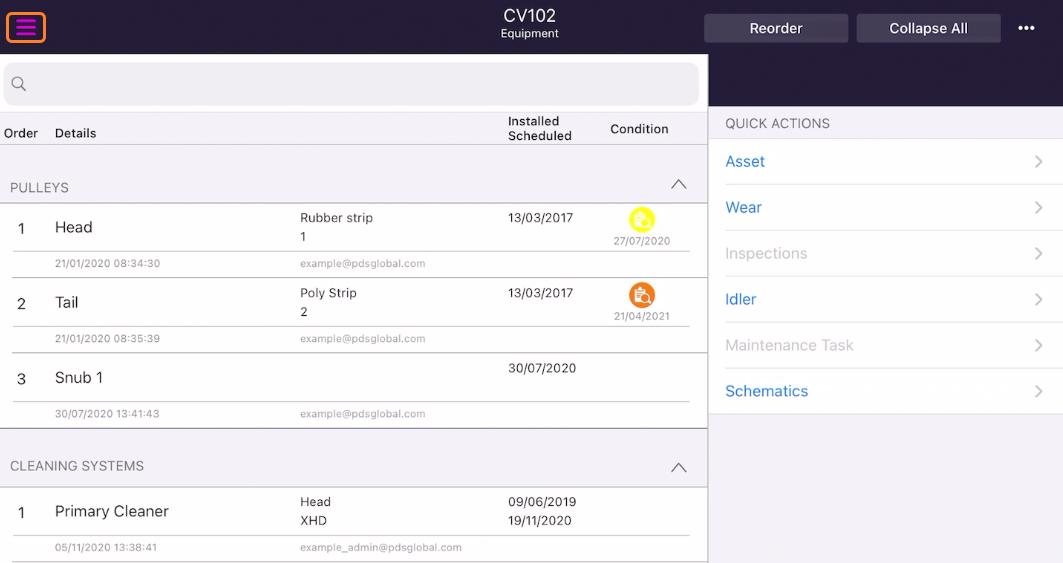Click the search magnifier icon
This screenshot has width=1063, height=563.
pyautogui.click(x=19, y=83)
